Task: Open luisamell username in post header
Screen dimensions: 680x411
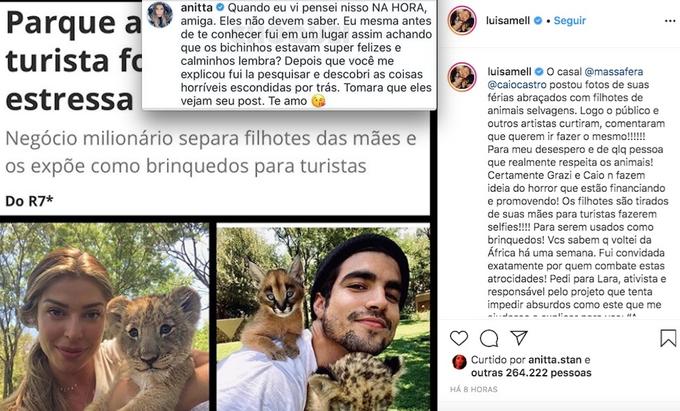Action: tap(508, 20)
